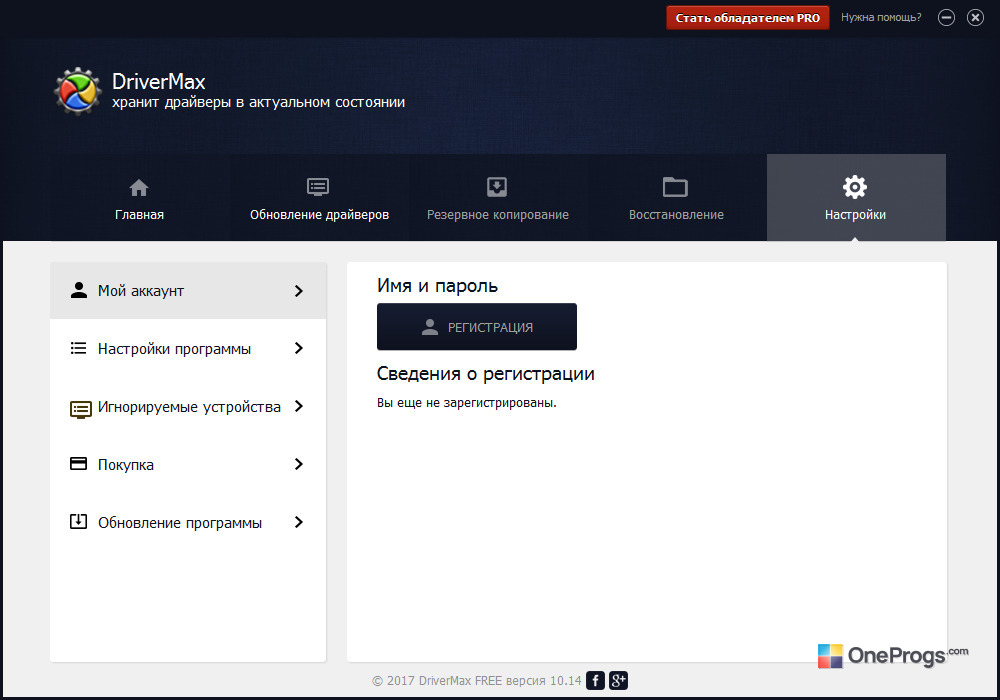This screenshot has width=1000, height=700.
Task: Click the user icon inside РЕГИСТРАЦИЯ button
Action: point(430,327)
